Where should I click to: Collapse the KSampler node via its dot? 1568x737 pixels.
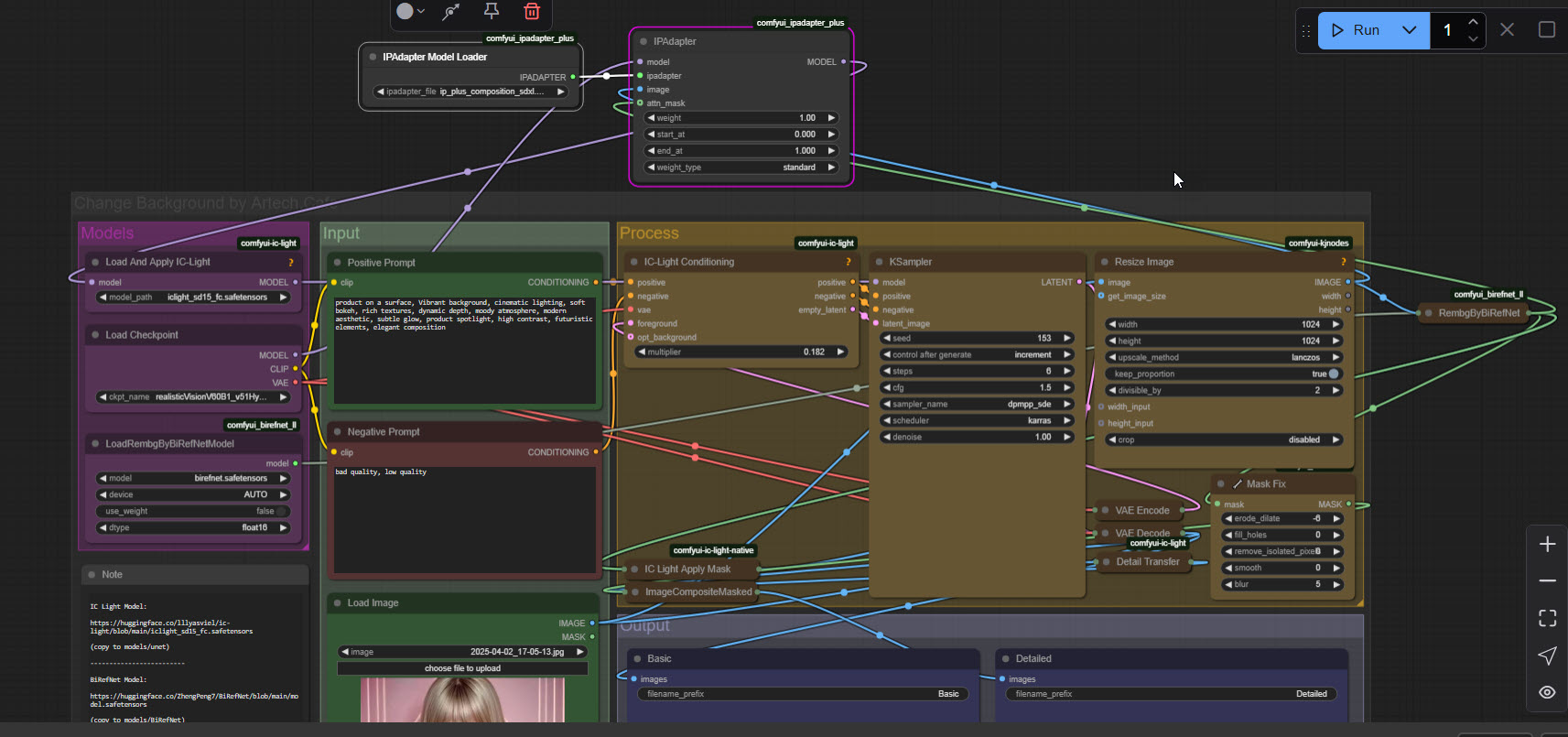tap(878, 262)
